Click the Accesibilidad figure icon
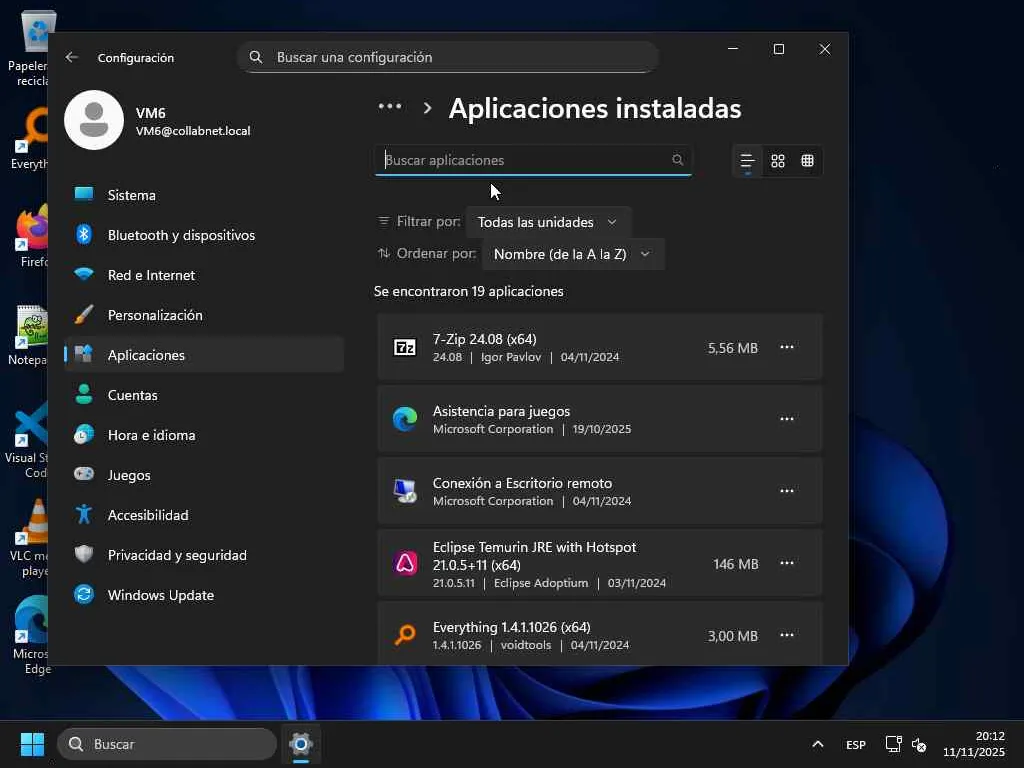The width and height of the screenshot is (1024, 768). (84, 515)
